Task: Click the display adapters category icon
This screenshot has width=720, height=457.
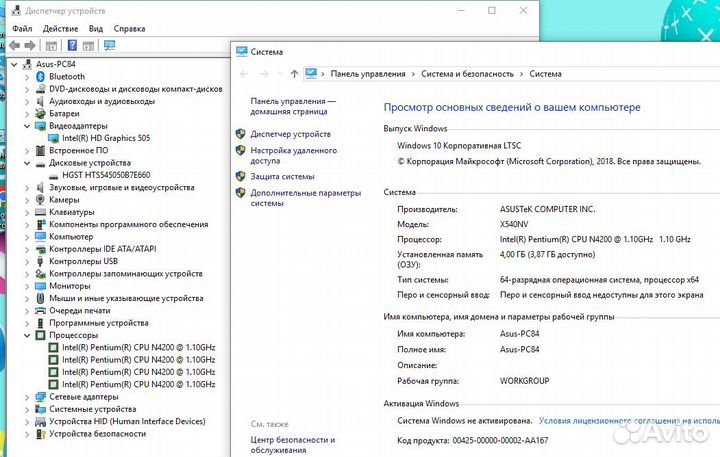Action: click(40, 126)
